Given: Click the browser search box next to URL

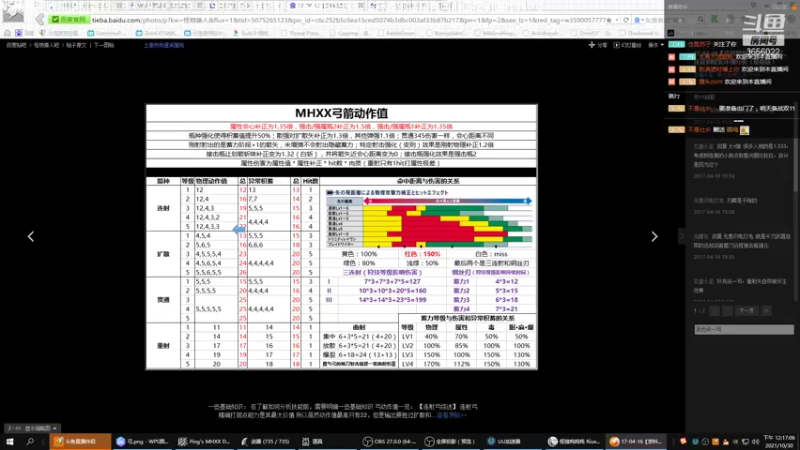Looking at the screenshot, I should point(669,20).
